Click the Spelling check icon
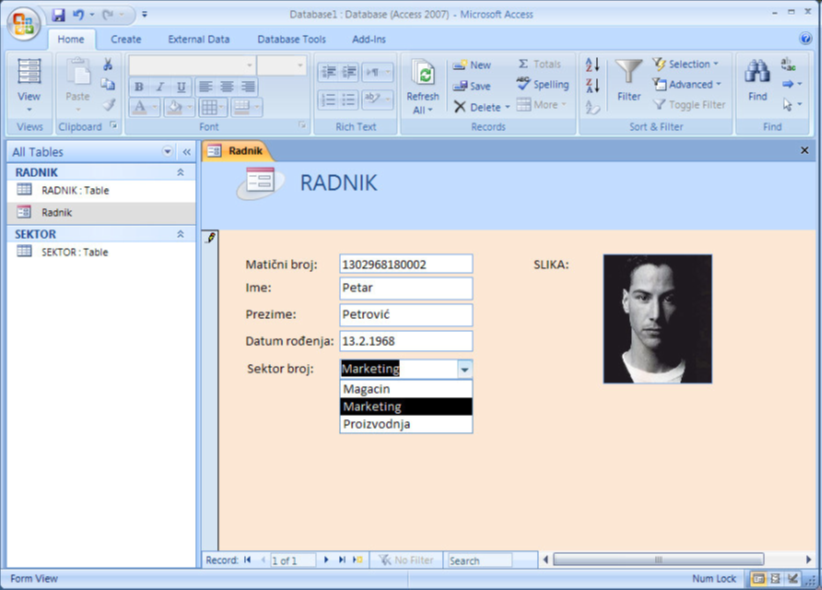822x590 pixels. [542, 85]
